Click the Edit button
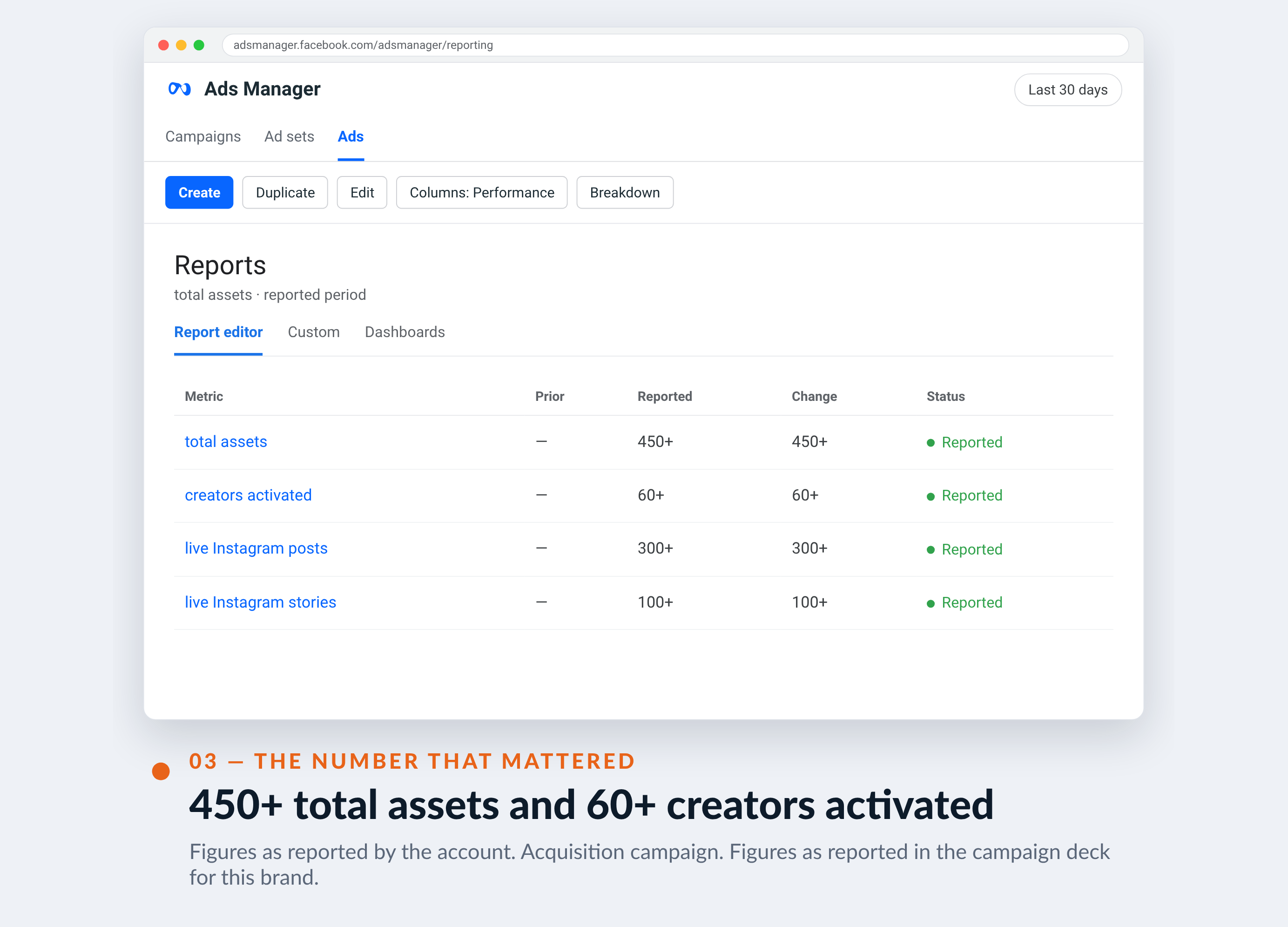The width and height of the screenshot is (1288, 927). pyautogui.click(x=362, y=193)
